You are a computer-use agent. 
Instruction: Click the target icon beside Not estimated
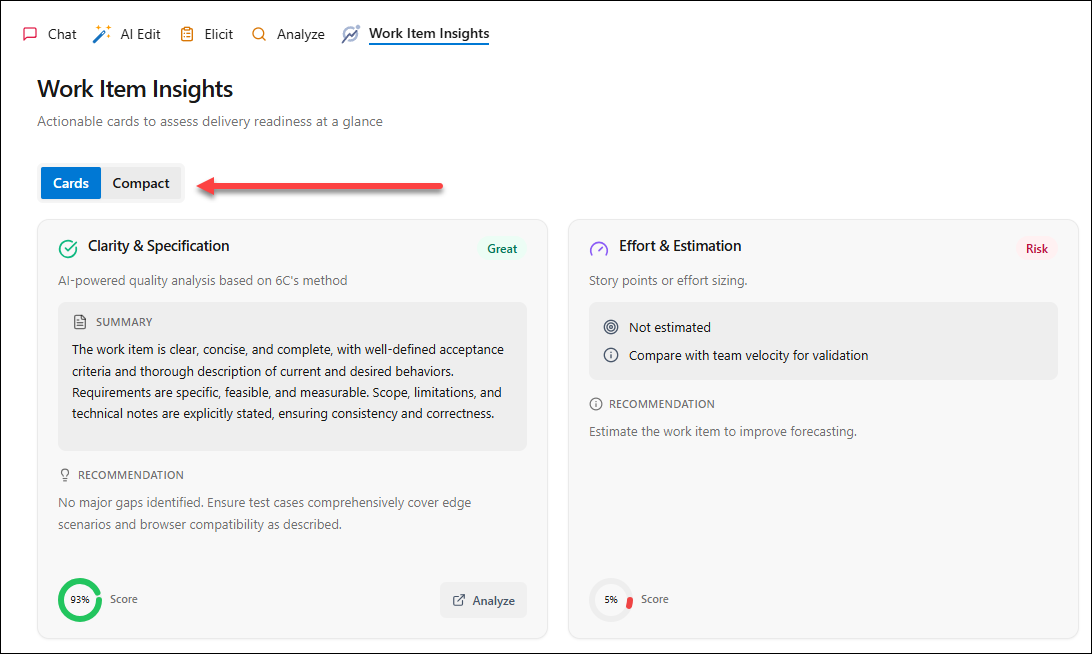[611, 327]
